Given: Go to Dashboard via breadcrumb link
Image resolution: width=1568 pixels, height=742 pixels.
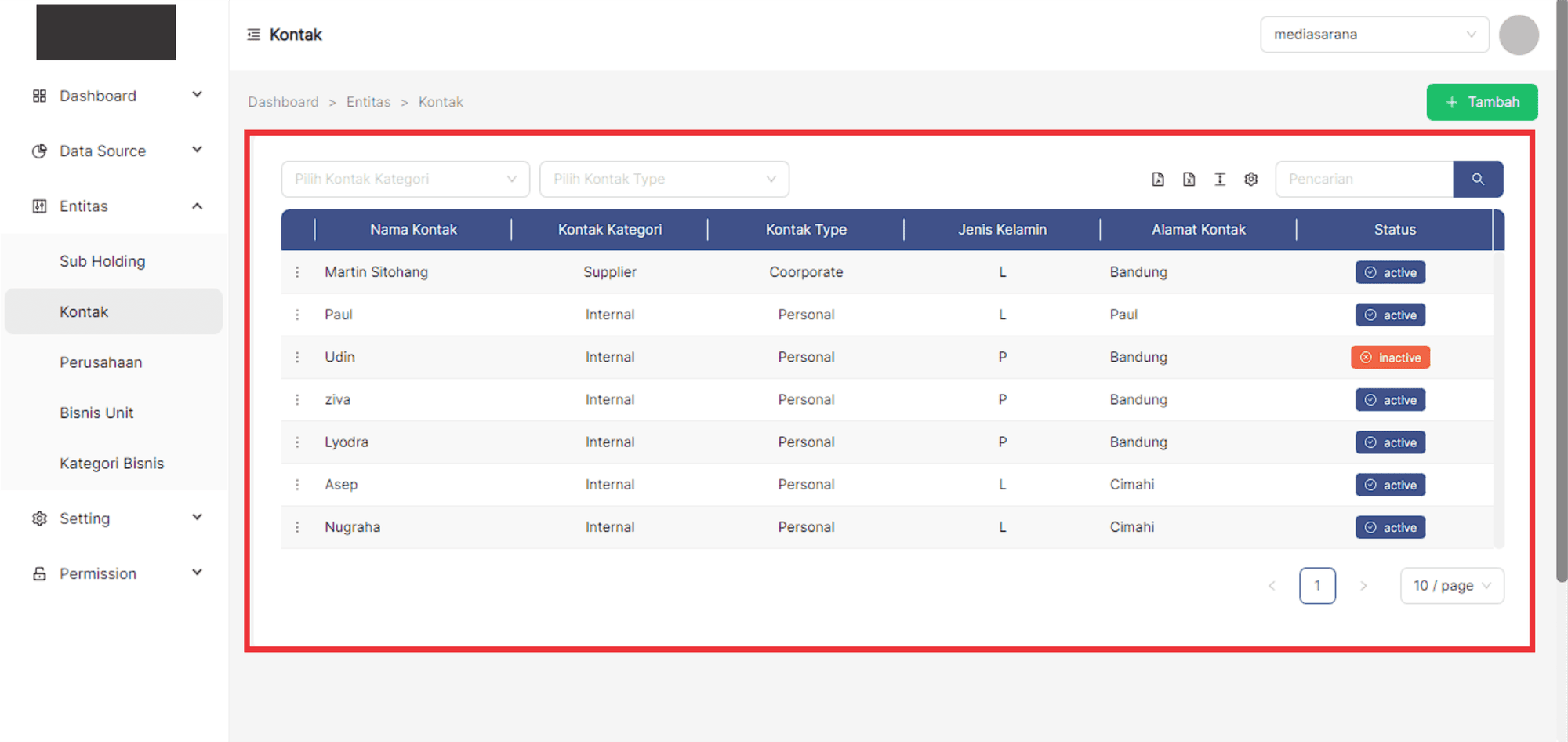Looking at the screenshot, I should click(x=283, y=102).
